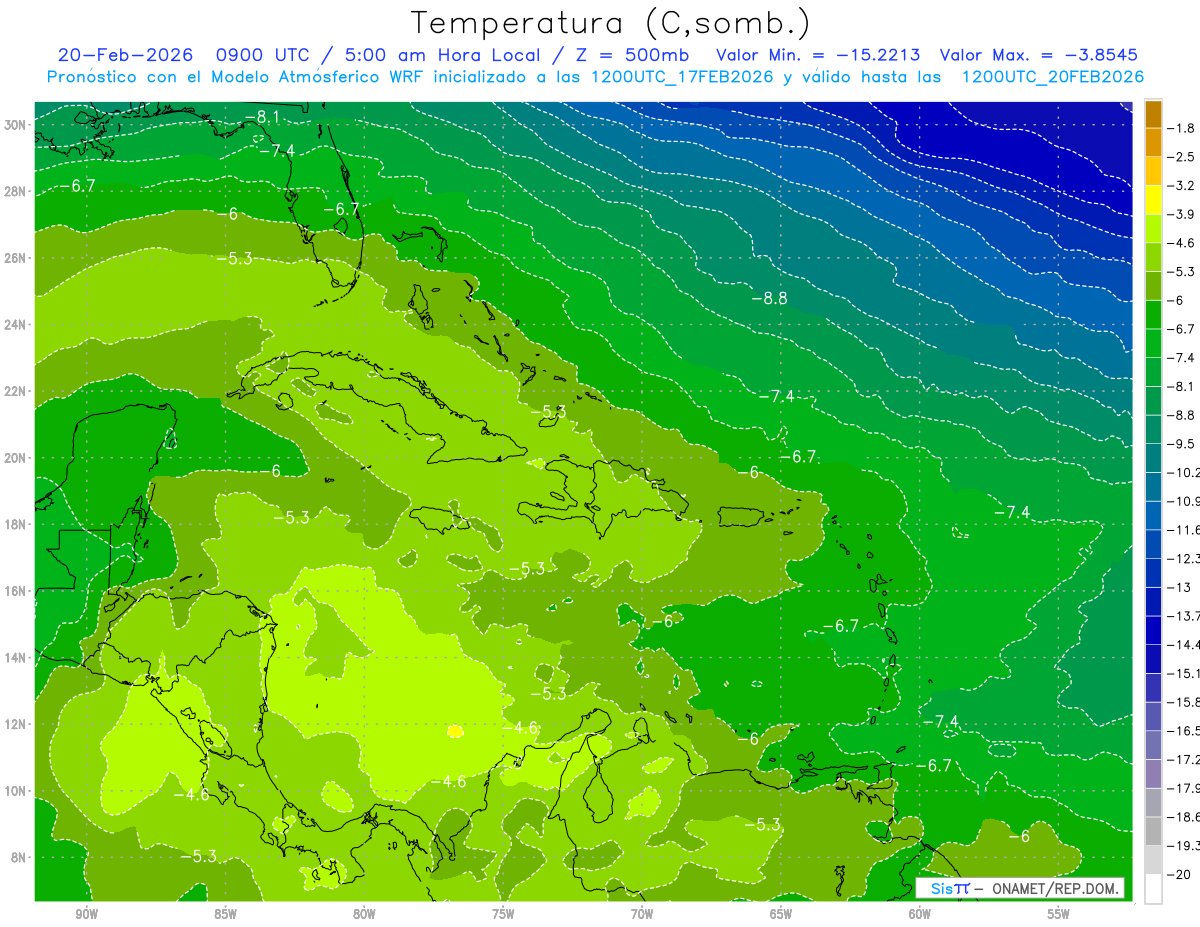The image size is (1200, 927).
Task: Click the "-8.1" contour label on the map
Action: pos(263,117)
